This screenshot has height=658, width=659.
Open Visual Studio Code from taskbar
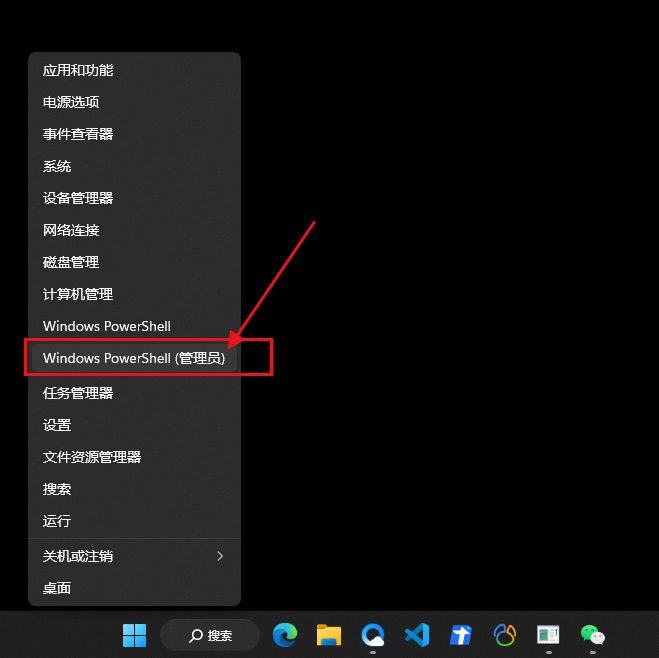[x=416, y=635]
